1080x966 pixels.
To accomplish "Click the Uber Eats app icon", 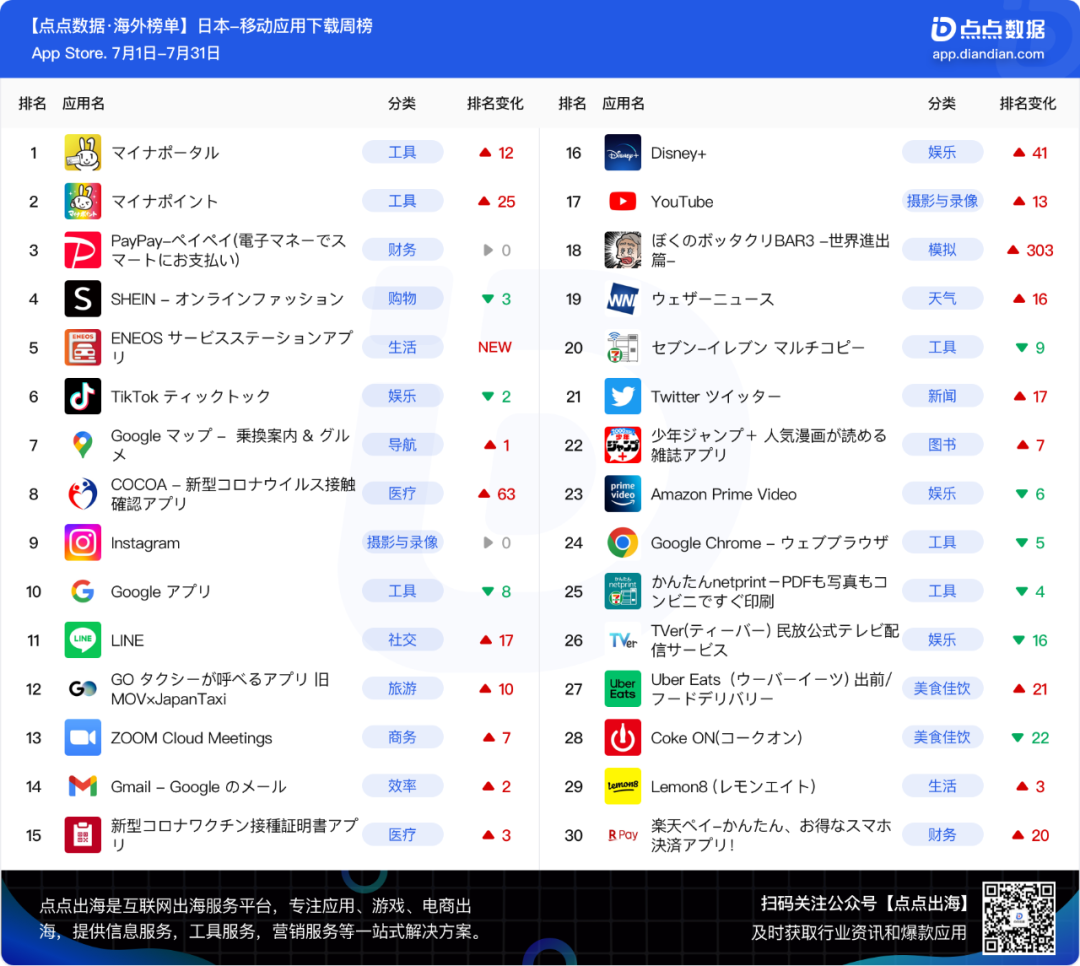I will pos(623,688).
